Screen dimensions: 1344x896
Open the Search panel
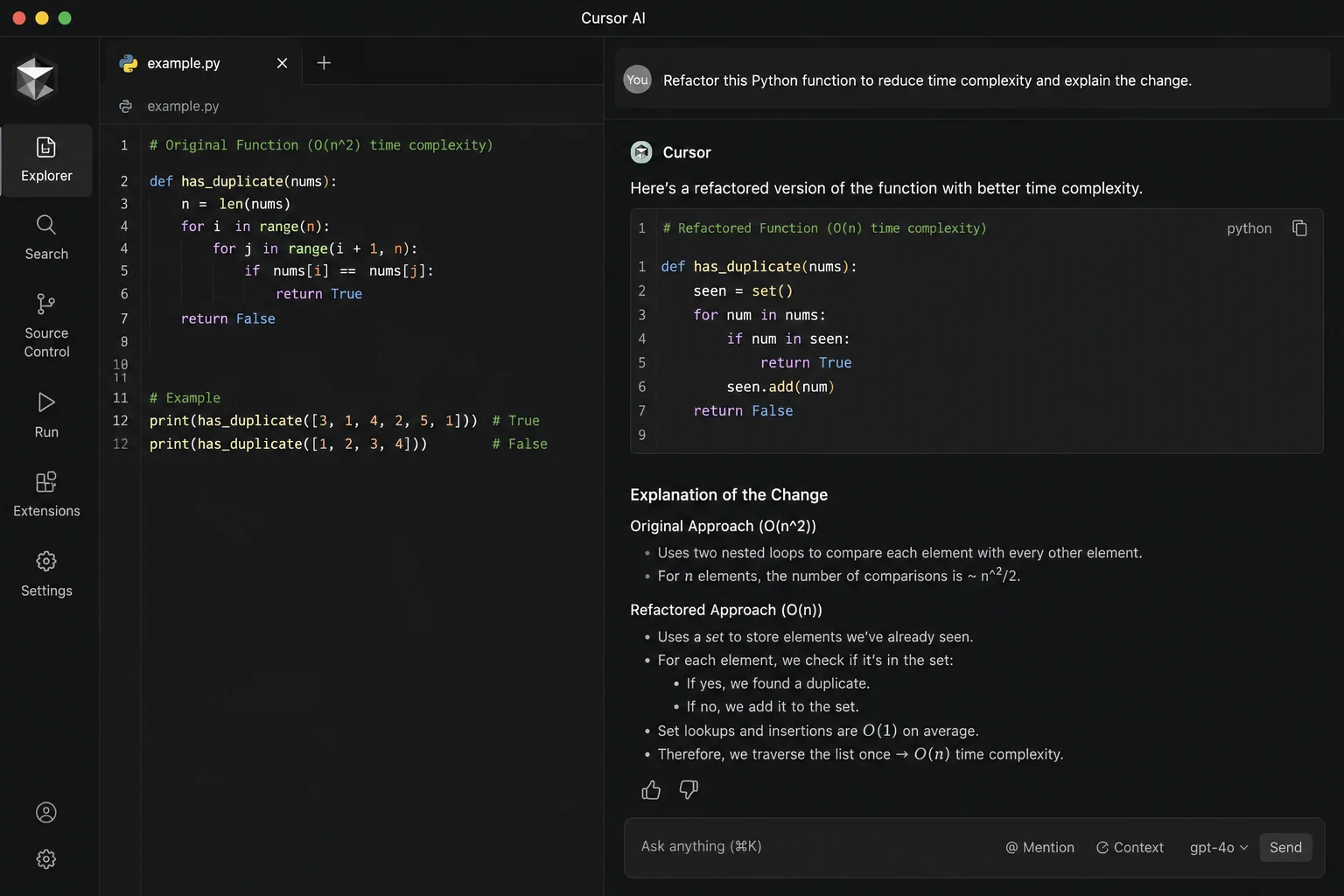click(46, 237)
